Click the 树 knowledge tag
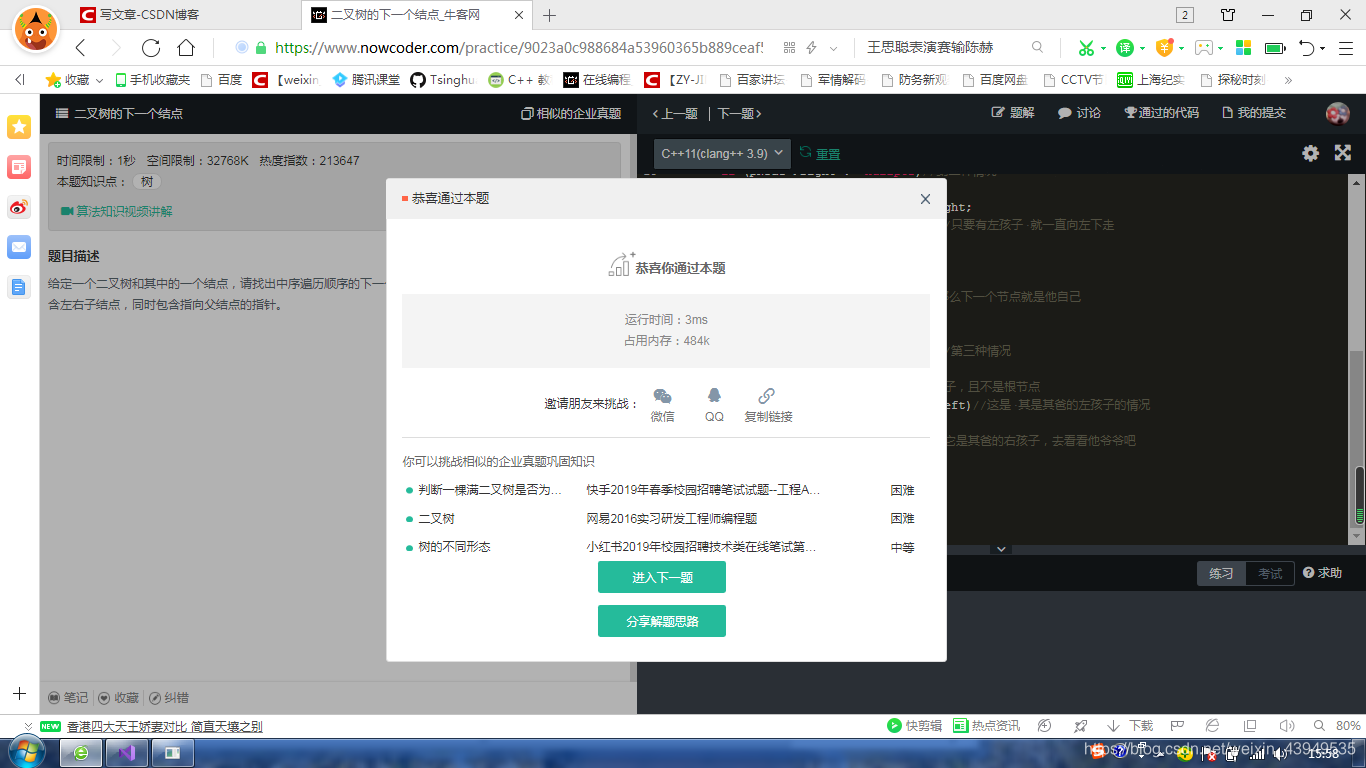This screenshot has width=1366, height=768. coord(147,181)
